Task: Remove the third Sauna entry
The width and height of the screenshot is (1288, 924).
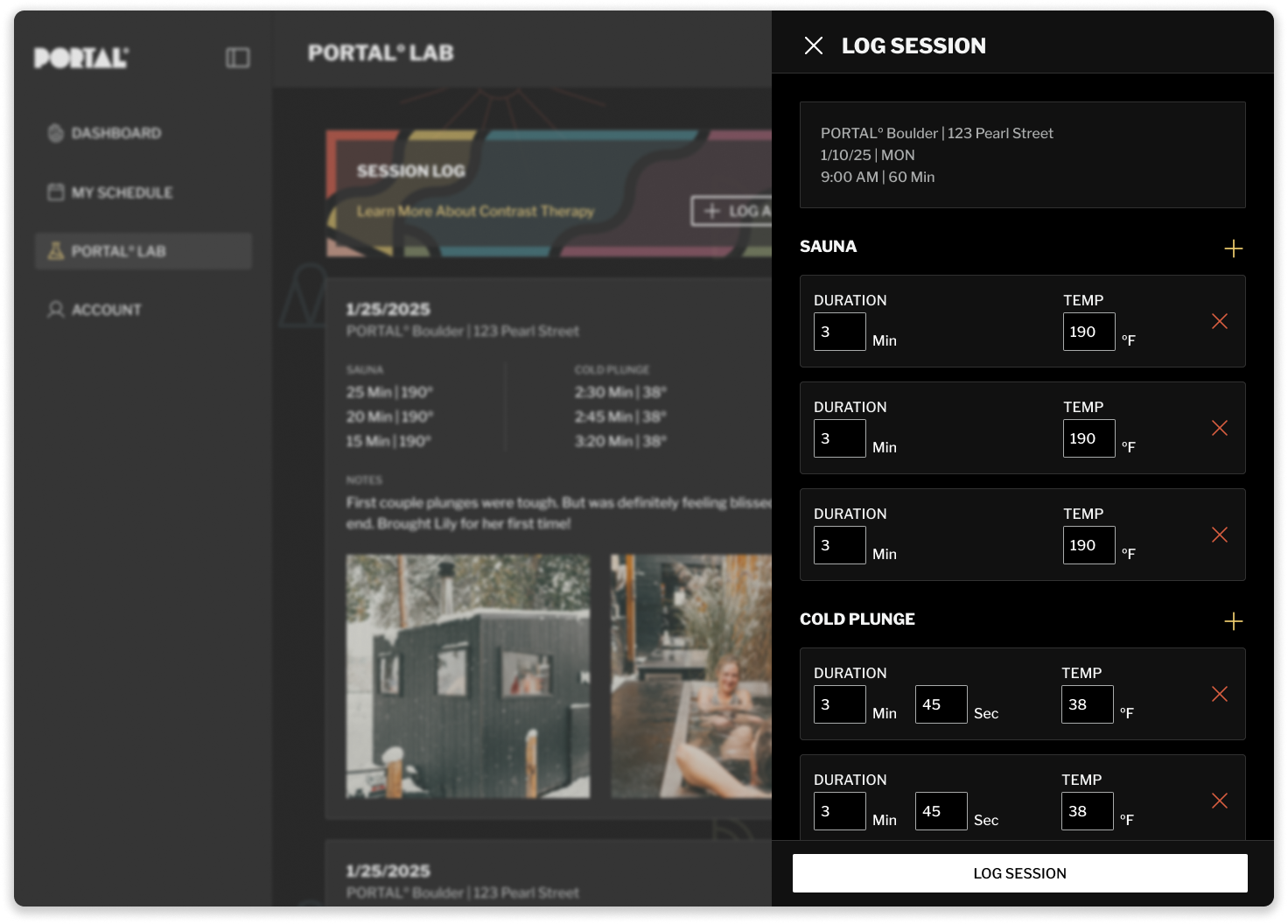Action: point(1219,535)
